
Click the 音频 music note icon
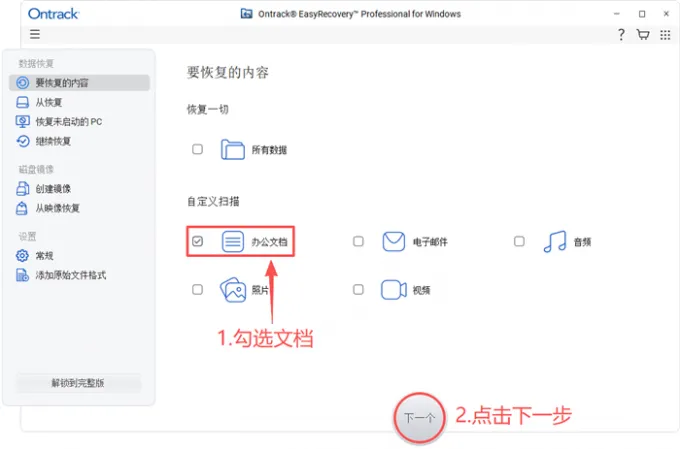point(555,242)
